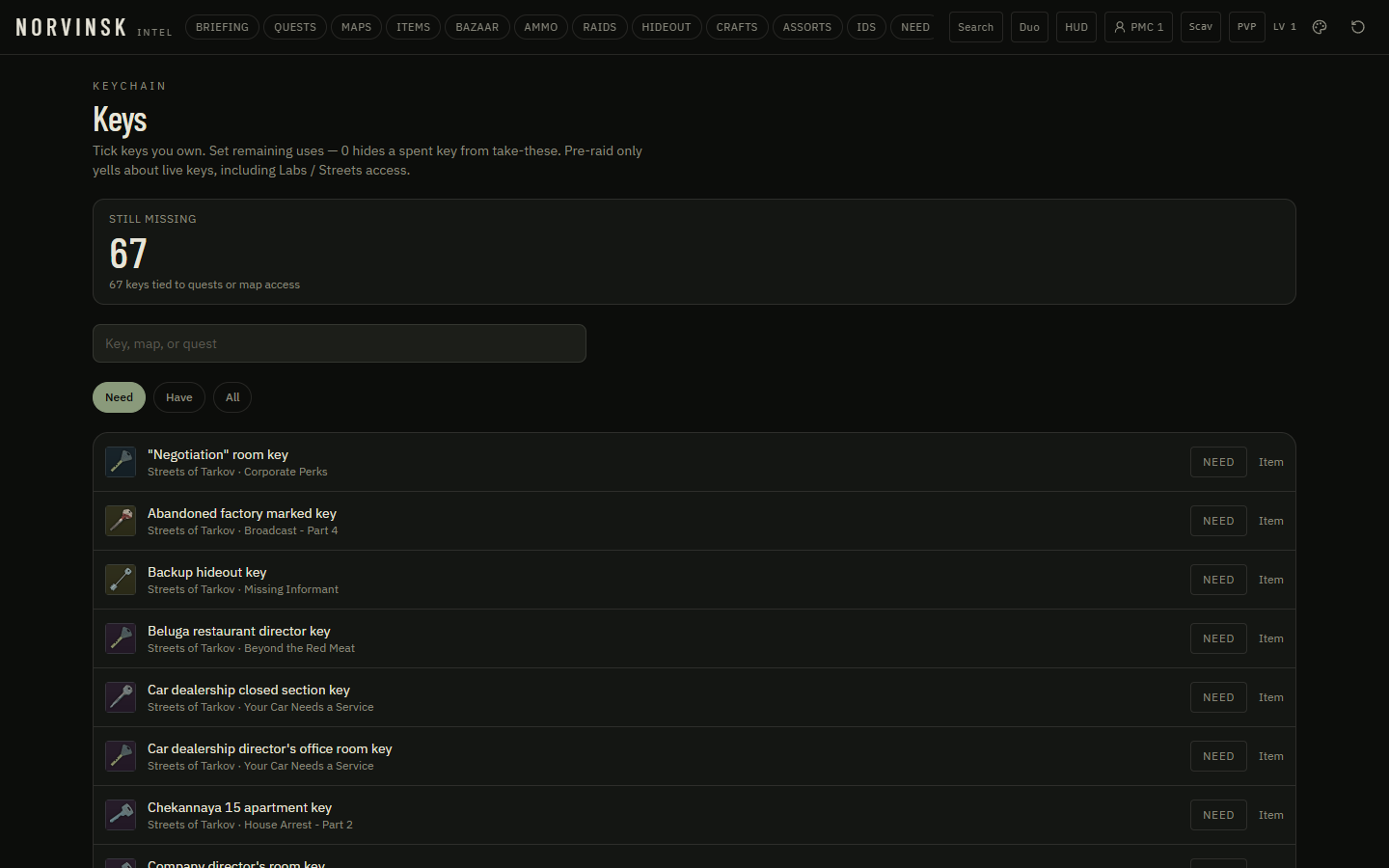Toggle NEED for Beluga restaurant director key
The width and height of the screenshot is (1389, 868).
[x=1218, y=638]
